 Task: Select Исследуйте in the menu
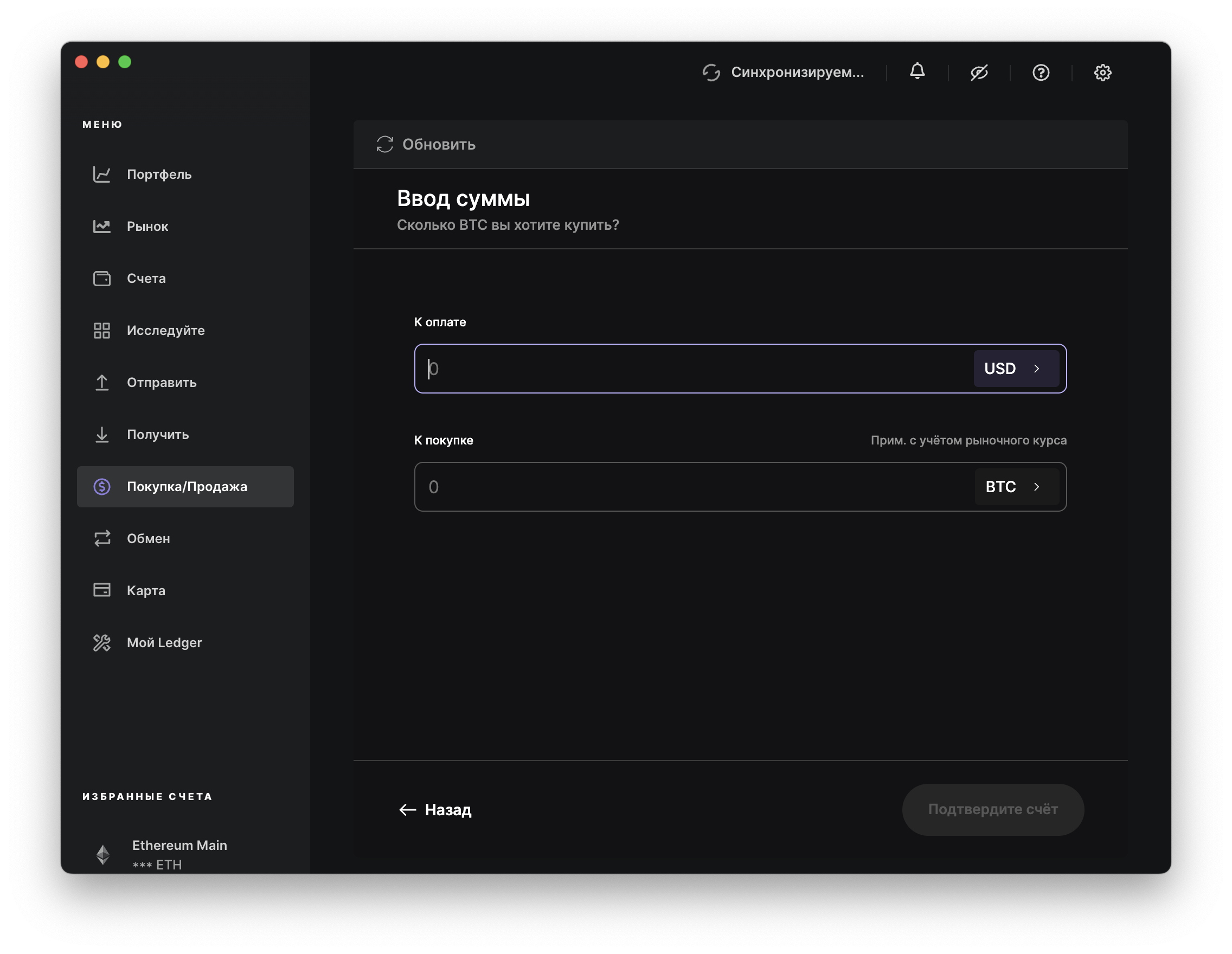click(165, 331)
